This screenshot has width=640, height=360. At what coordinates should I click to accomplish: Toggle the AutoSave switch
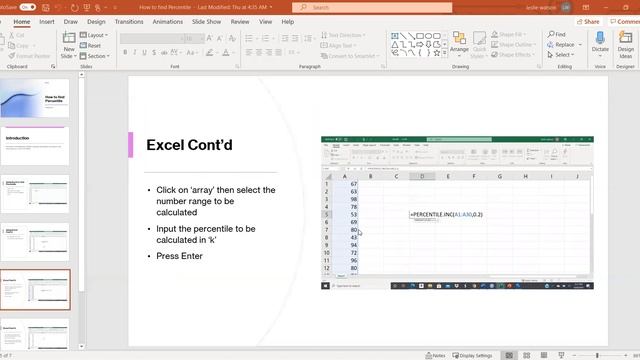pos(27,7)
